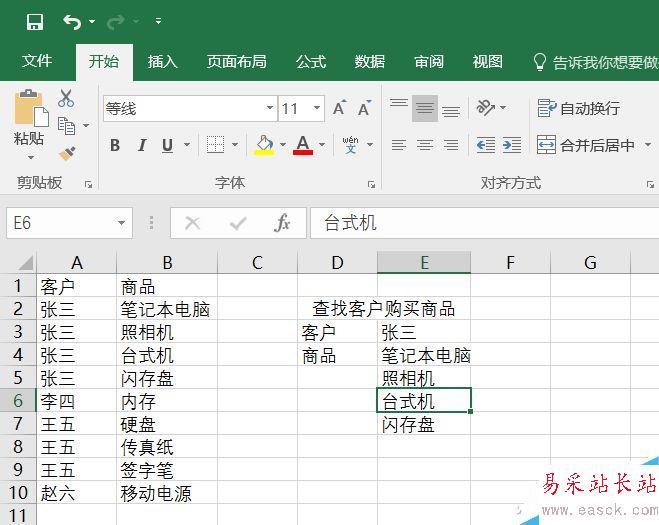Viewport: 659px width, 525px height.
Task: Open the font size 11 dropdown
Action: point(317,108)
